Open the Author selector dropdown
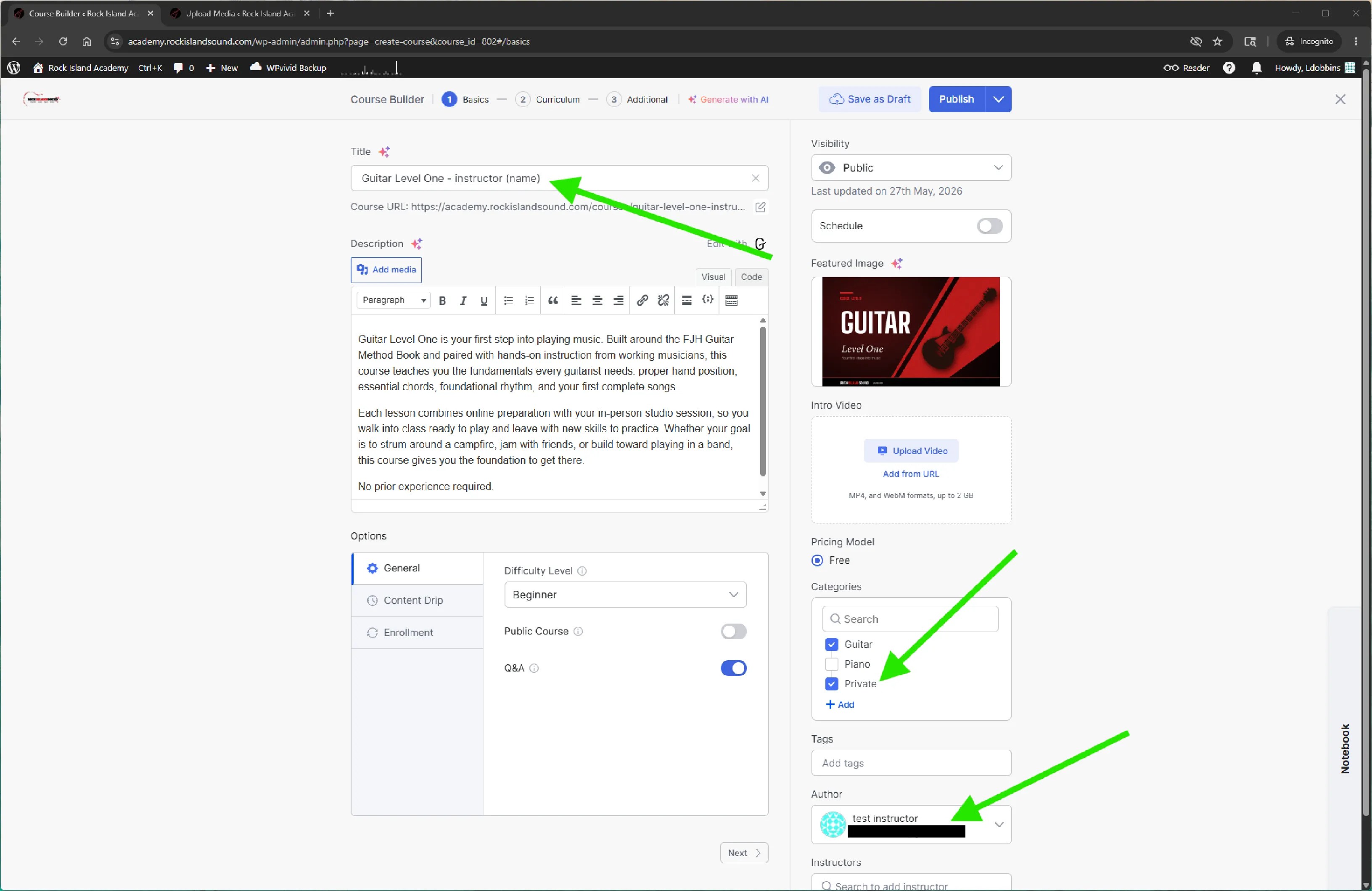This screenshot has width=1372, height=891. (x=911, y=825)
